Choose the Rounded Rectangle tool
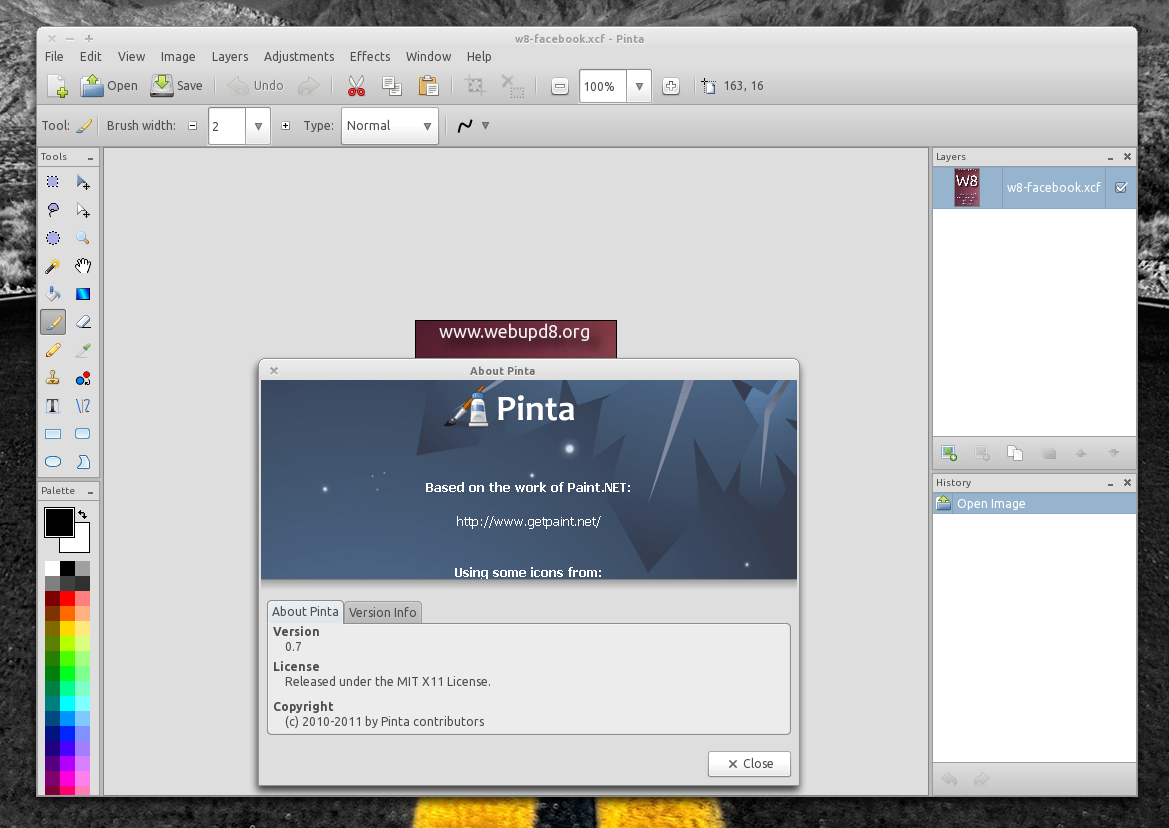Viewport: 1169px width, 828px height. [x=83, y=434]
